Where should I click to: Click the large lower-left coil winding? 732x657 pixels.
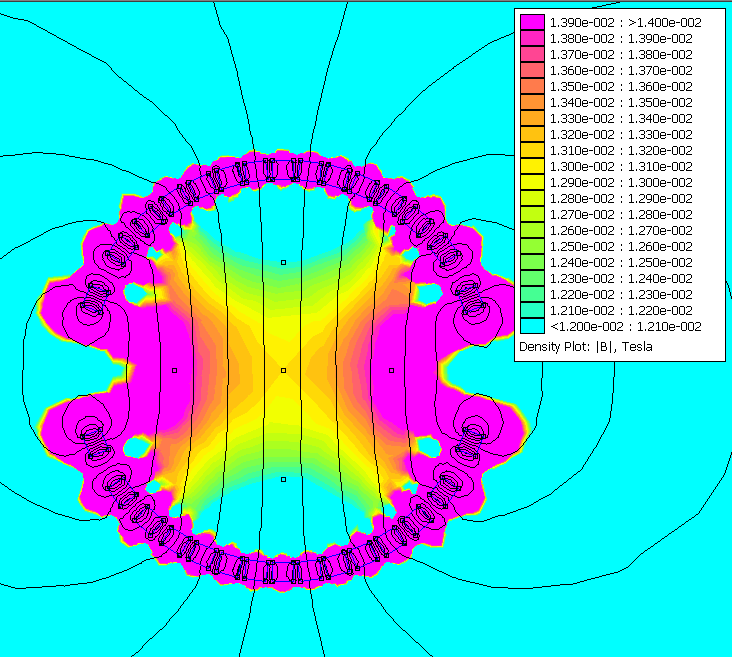click(93, 440)
